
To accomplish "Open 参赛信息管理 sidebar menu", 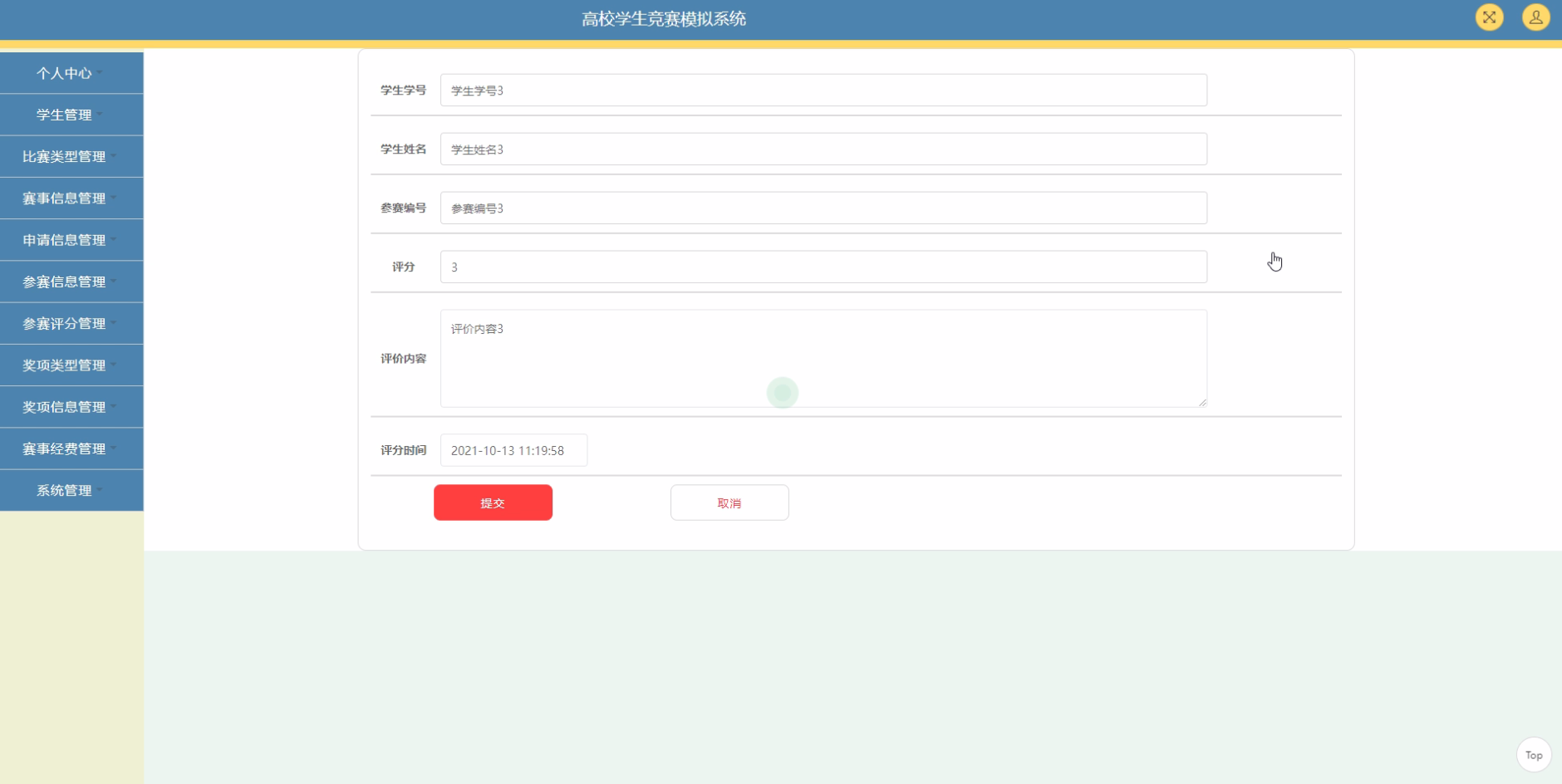I will 71,282.
